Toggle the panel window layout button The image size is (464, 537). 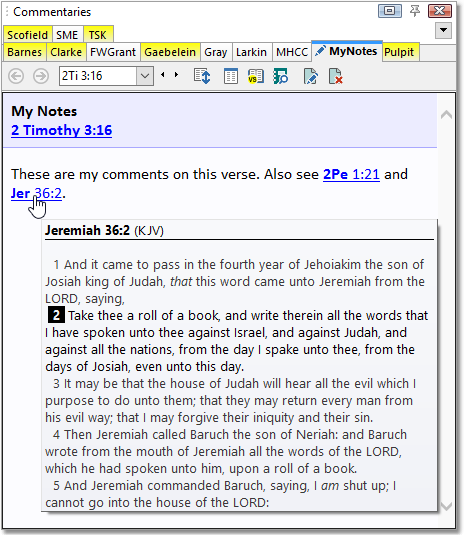pyautogui.click(x=390, y=11)
